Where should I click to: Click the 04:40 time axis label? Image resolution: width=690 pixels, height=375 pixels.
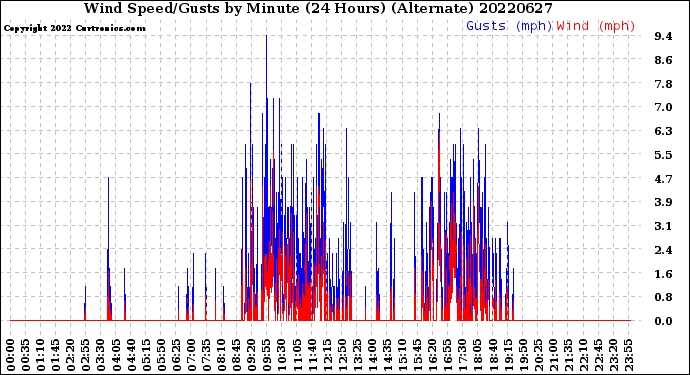click(131, 355)
